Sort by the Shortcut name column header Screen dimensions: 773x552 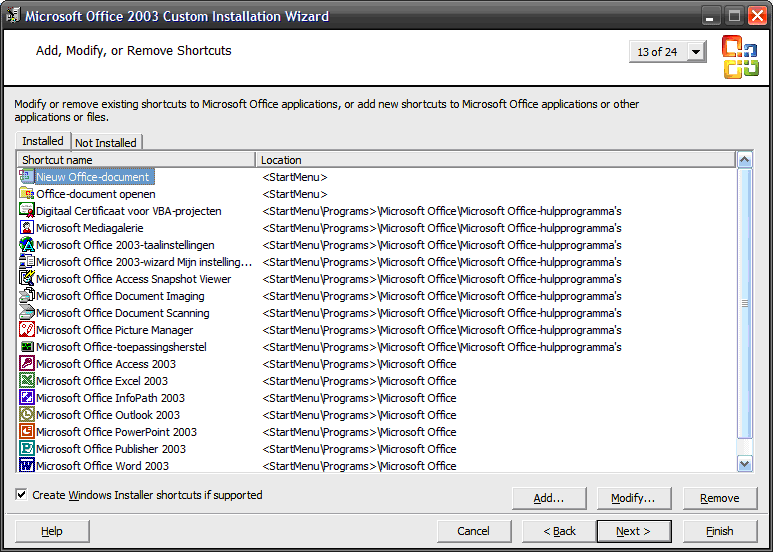point(136,160)
